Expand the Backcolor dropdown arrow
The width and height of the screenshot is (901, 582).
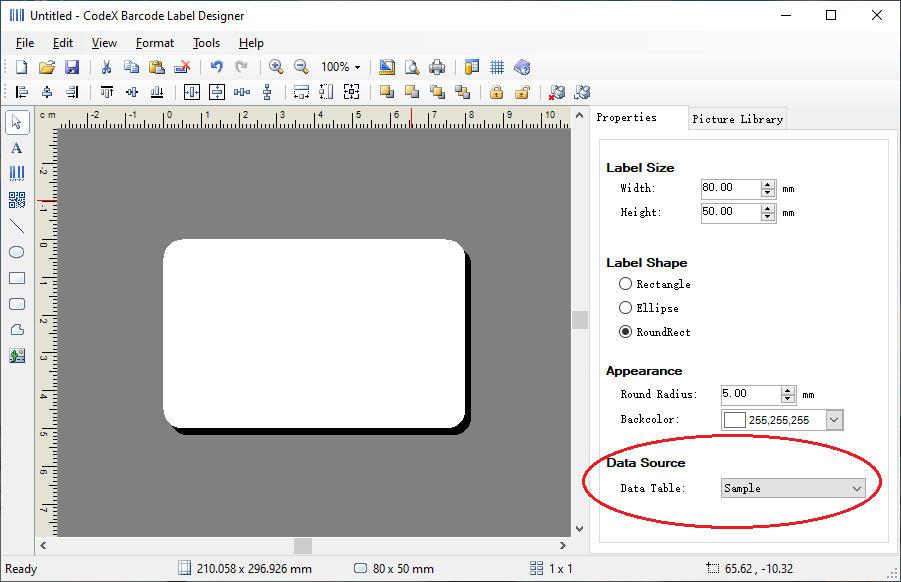click(834, 420)
